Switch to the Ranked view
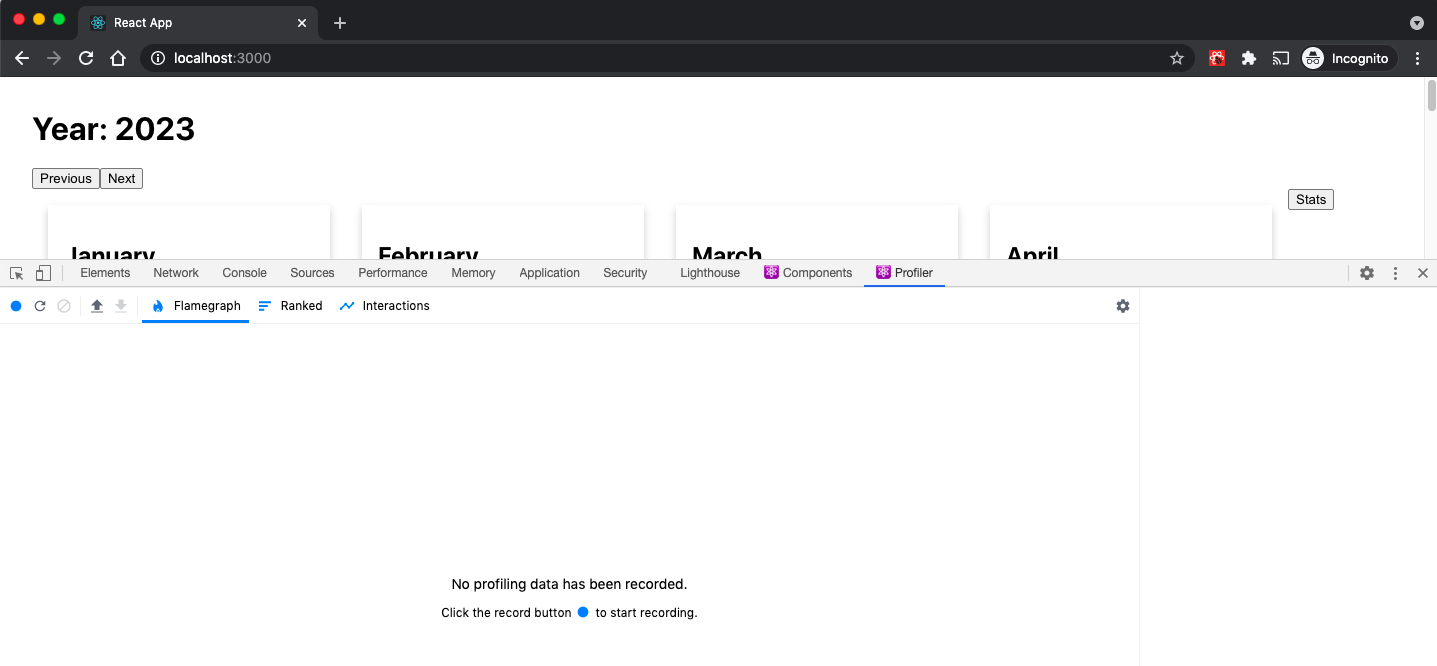This screenshot has height=666, width=1437. click(x=290, y=306)
